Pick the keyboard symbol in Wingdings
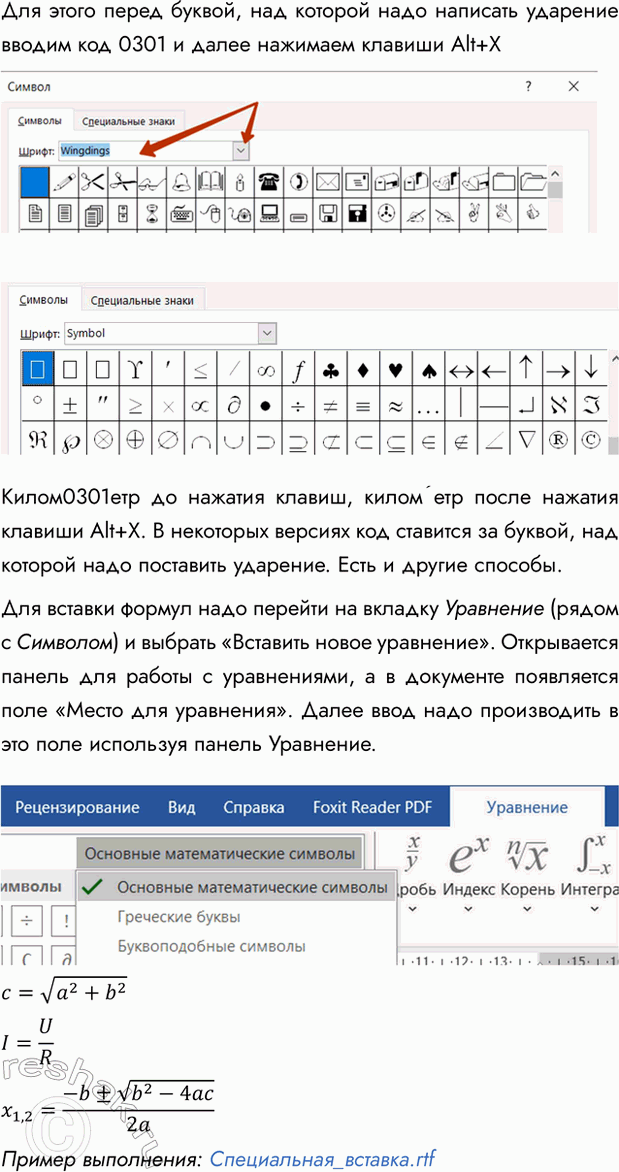This screenshot has width=619, height=1172. coord(181,214)
